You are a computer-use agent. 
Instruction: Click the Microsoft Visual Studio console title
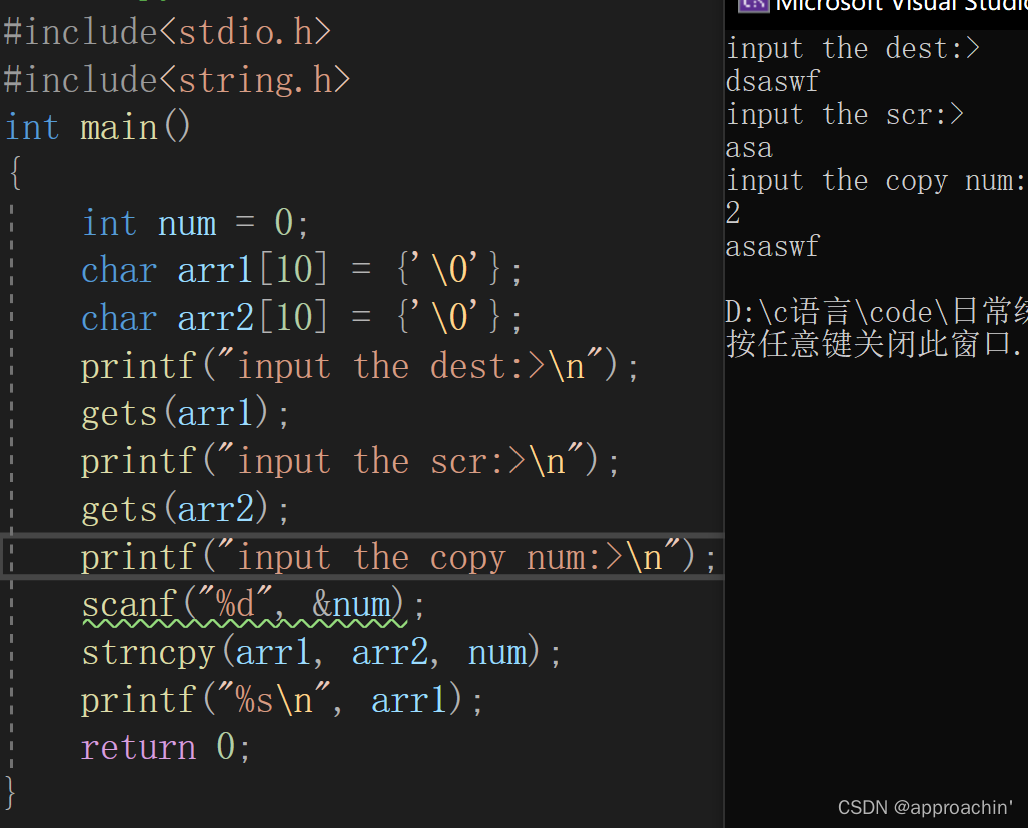(901, 6)
